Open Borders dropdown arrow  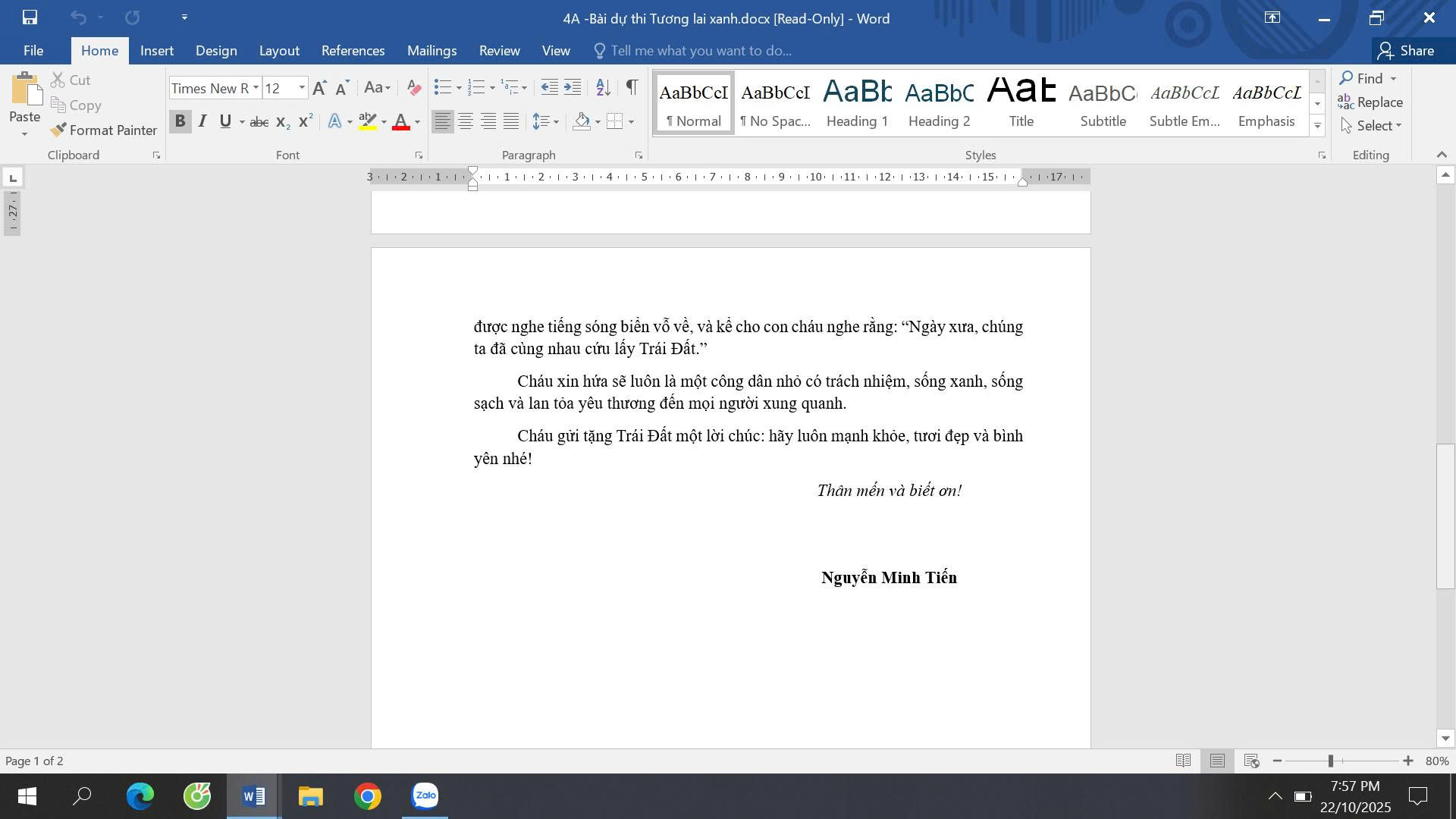(631, 121)
